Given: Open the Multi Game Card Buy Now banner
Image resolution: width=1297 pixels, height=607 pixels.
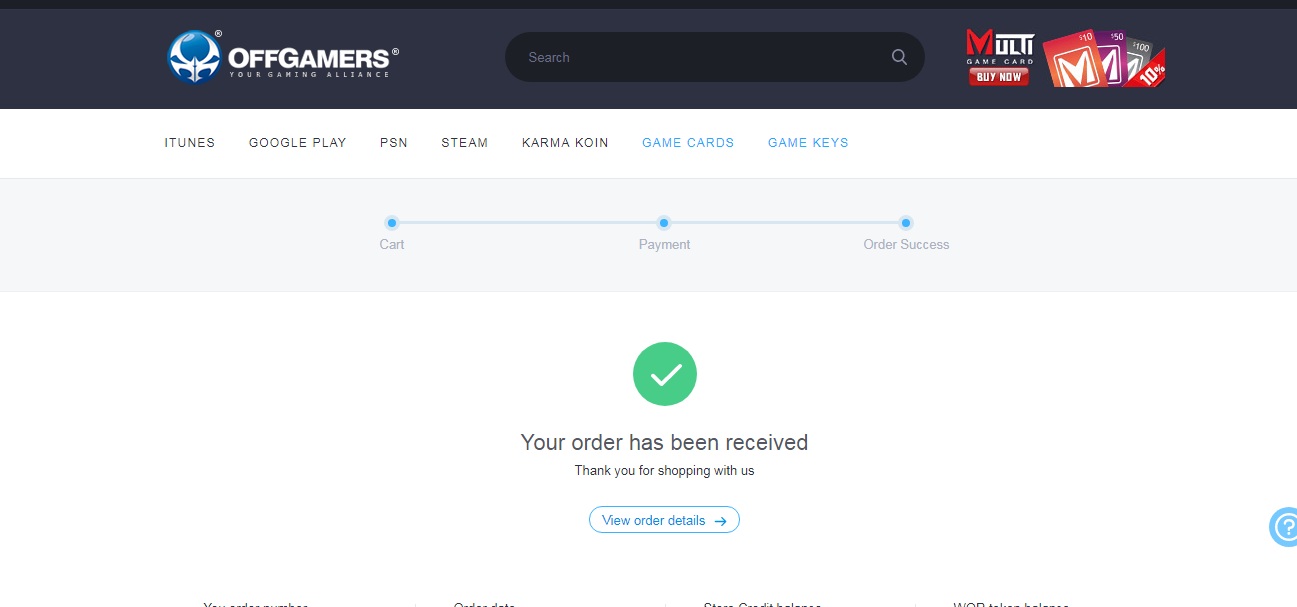Looking at the screenshot, I should (997, 57).
